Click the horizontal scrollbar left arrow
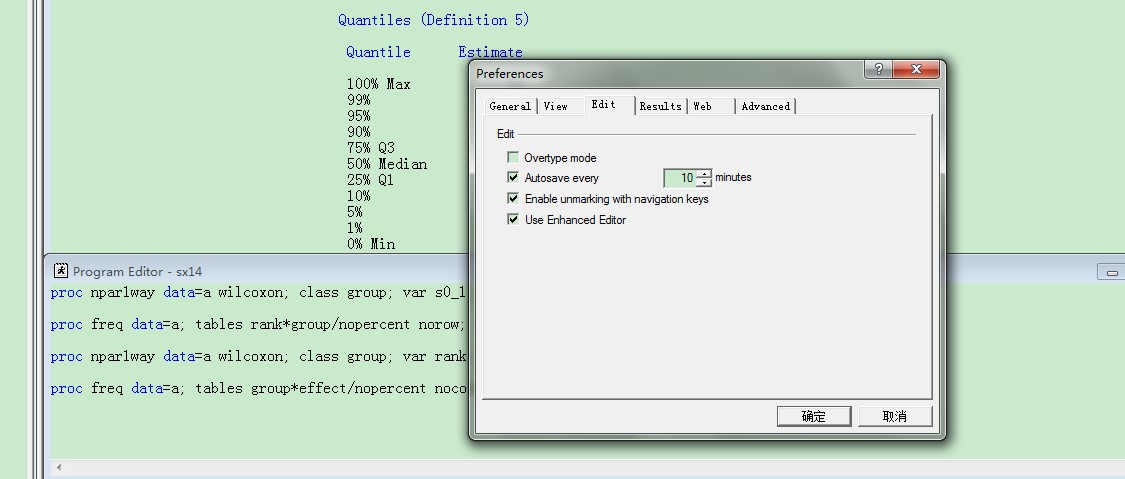Viewport: 1125px width, 479px height. pos(58,467)
